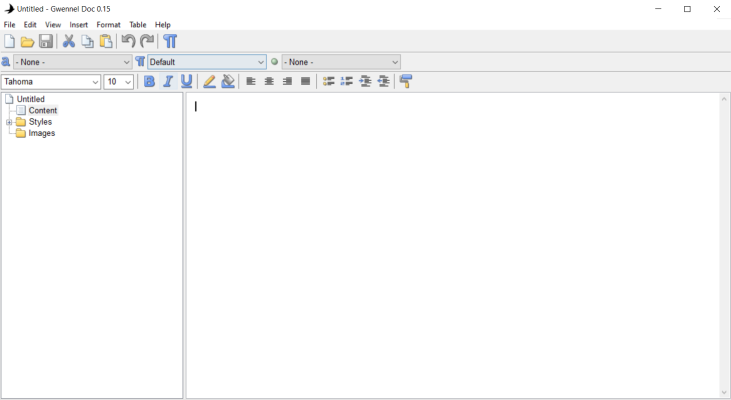Pick text color with the pencil icon
Screen dimensions: 731x400
(209, 82)
